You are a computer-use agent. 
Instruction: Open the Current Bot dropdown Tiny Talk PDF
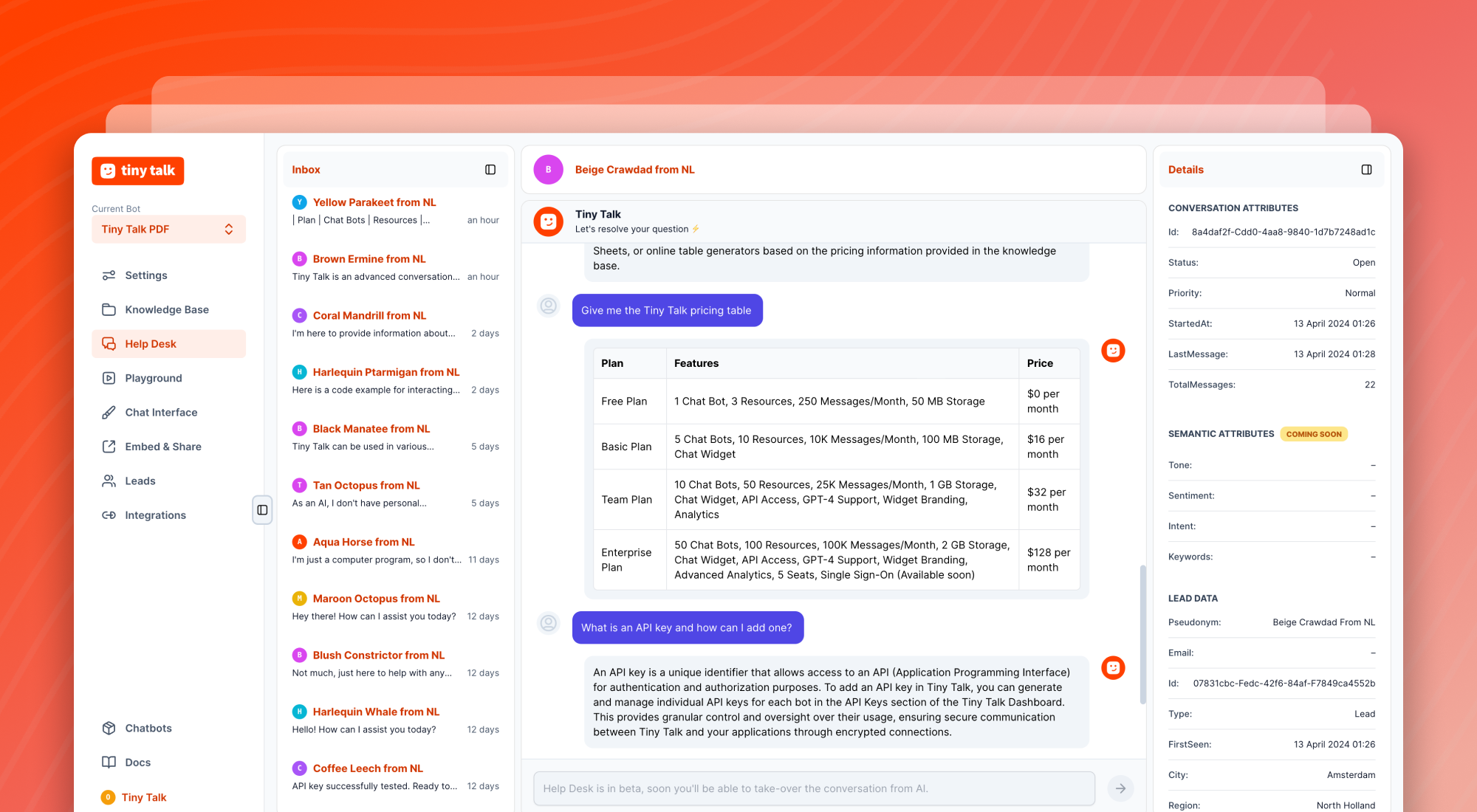[168, 229]
